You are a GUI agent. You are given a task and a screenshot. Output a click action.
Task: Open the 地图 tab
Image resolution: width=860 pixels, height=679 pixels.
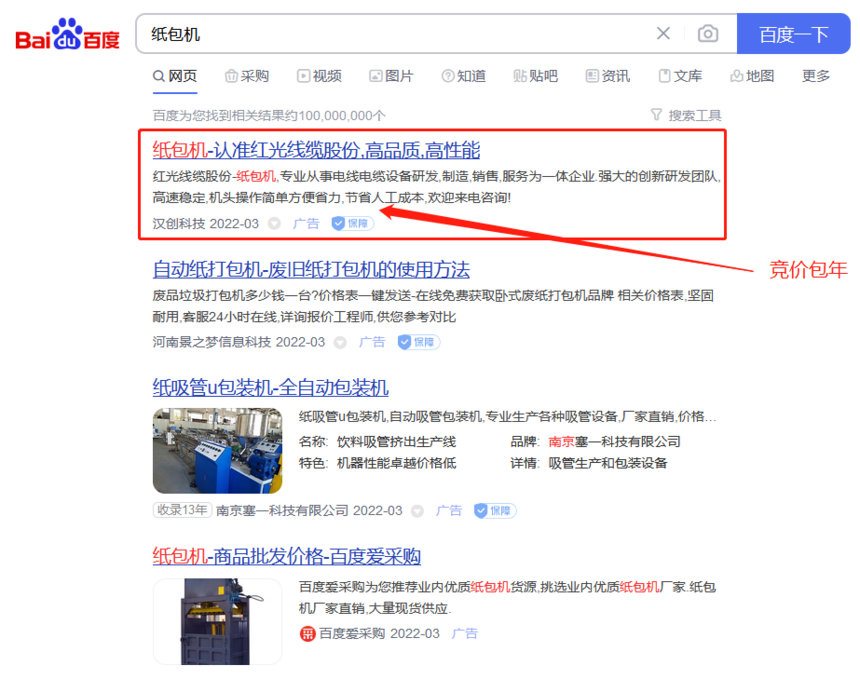pos(752,76)
